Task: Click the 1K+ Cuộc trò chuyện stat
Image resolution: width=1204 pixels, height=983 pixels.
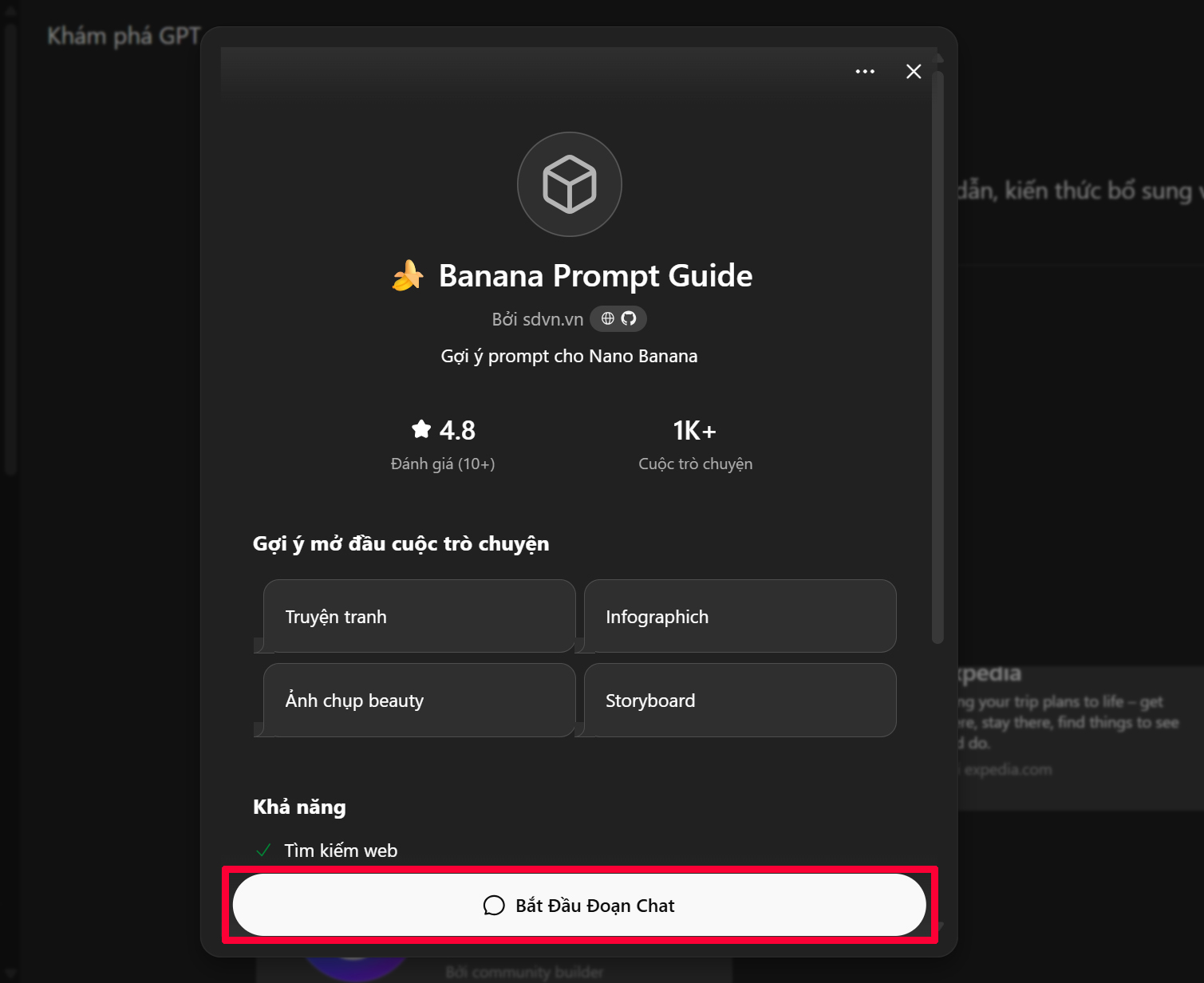Action: click(x=695, y=444)
